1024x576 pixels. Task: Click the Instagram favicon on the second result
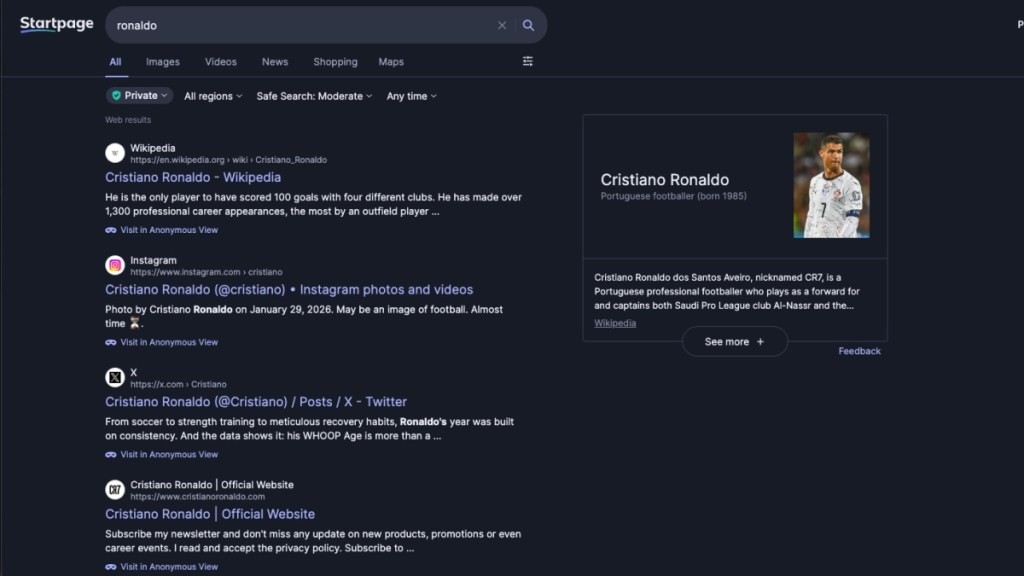[115, 265]
